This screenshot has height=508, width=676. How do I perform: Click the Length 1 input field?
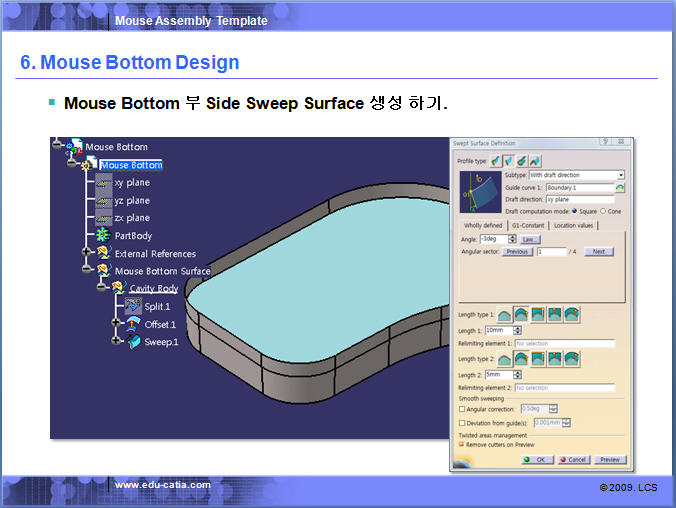coord(497,330)
